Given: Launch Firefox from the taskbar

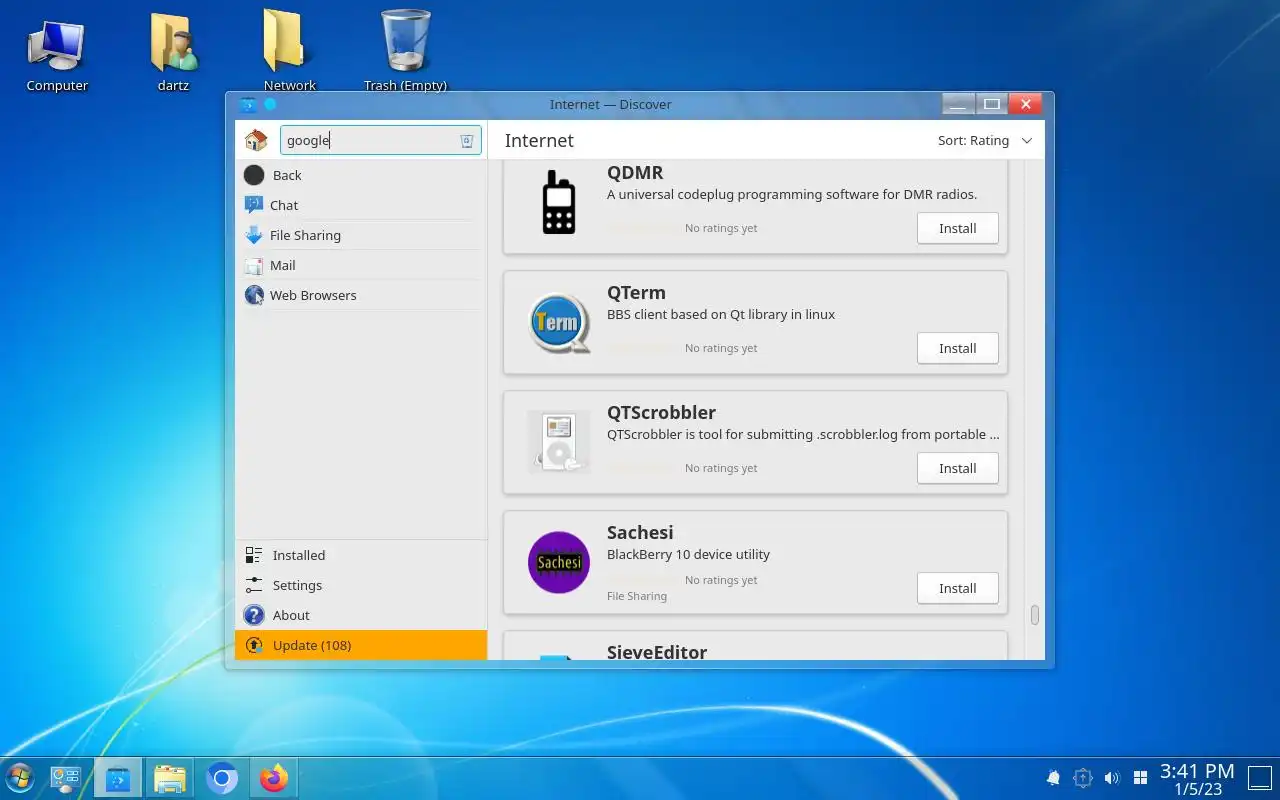Looking at the screenshot, I should pyautogui.click(x=273, y=778).
